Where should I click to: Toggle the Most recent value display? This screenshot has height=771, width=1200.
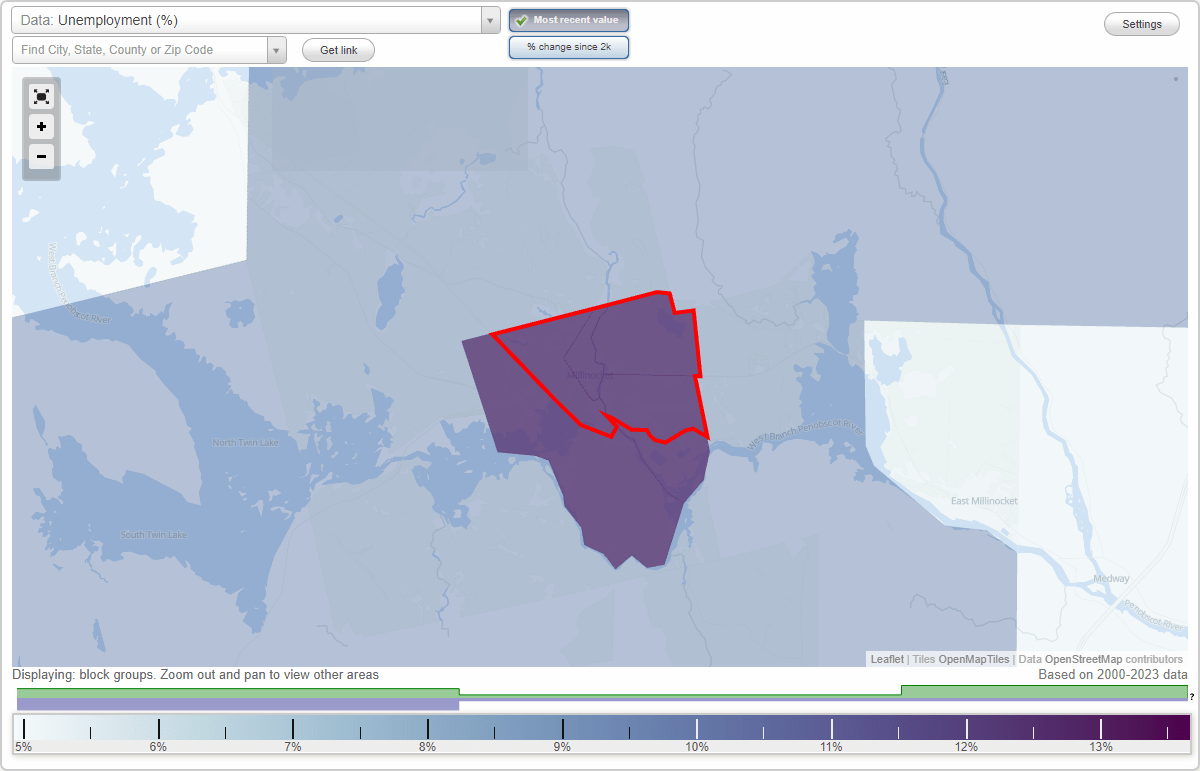click(569, 20)
